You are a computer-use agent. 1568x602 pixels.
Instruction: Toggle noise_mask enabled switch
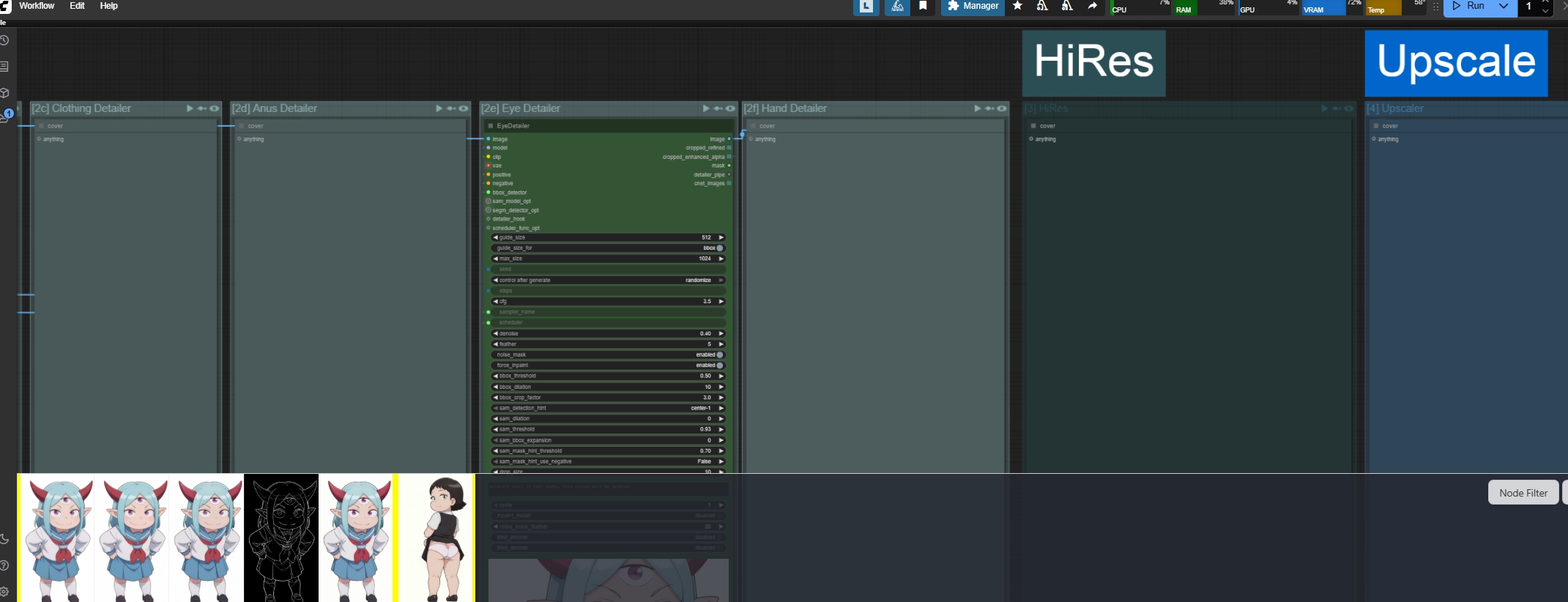[608, 354]
